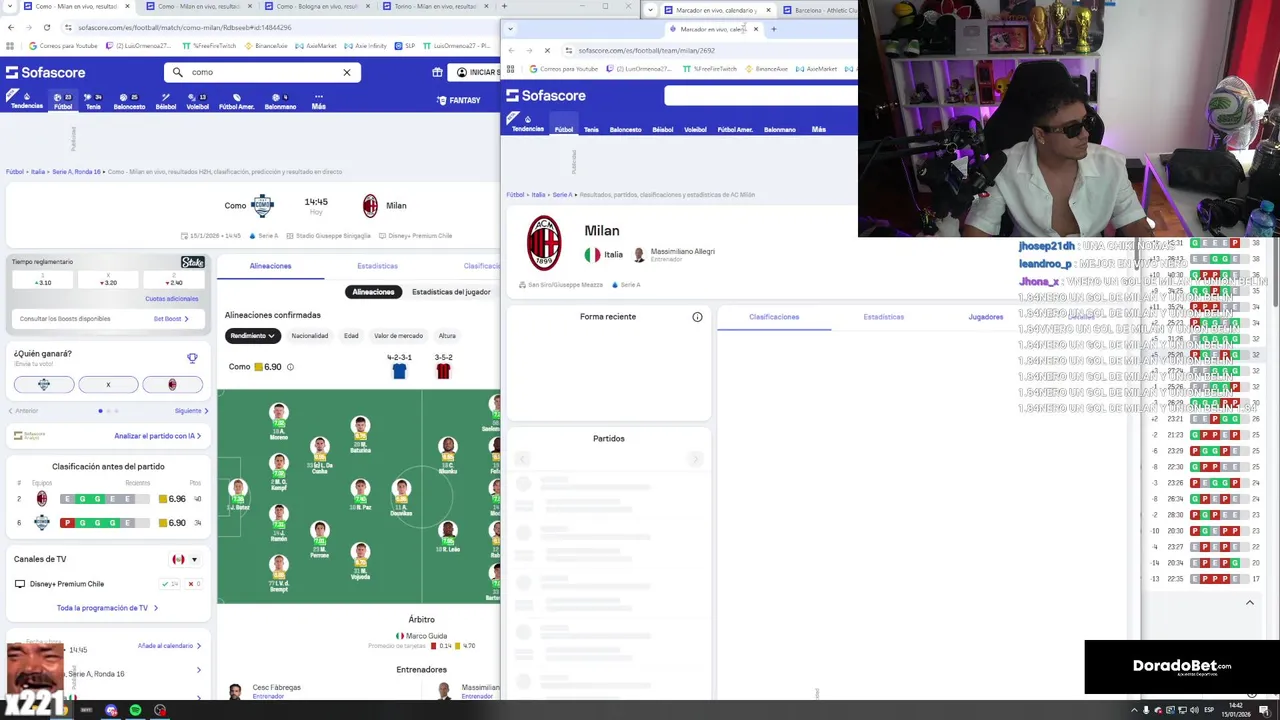
Task: Click coach Cesc Fàbregas
Action: click(x=265, y=690)
